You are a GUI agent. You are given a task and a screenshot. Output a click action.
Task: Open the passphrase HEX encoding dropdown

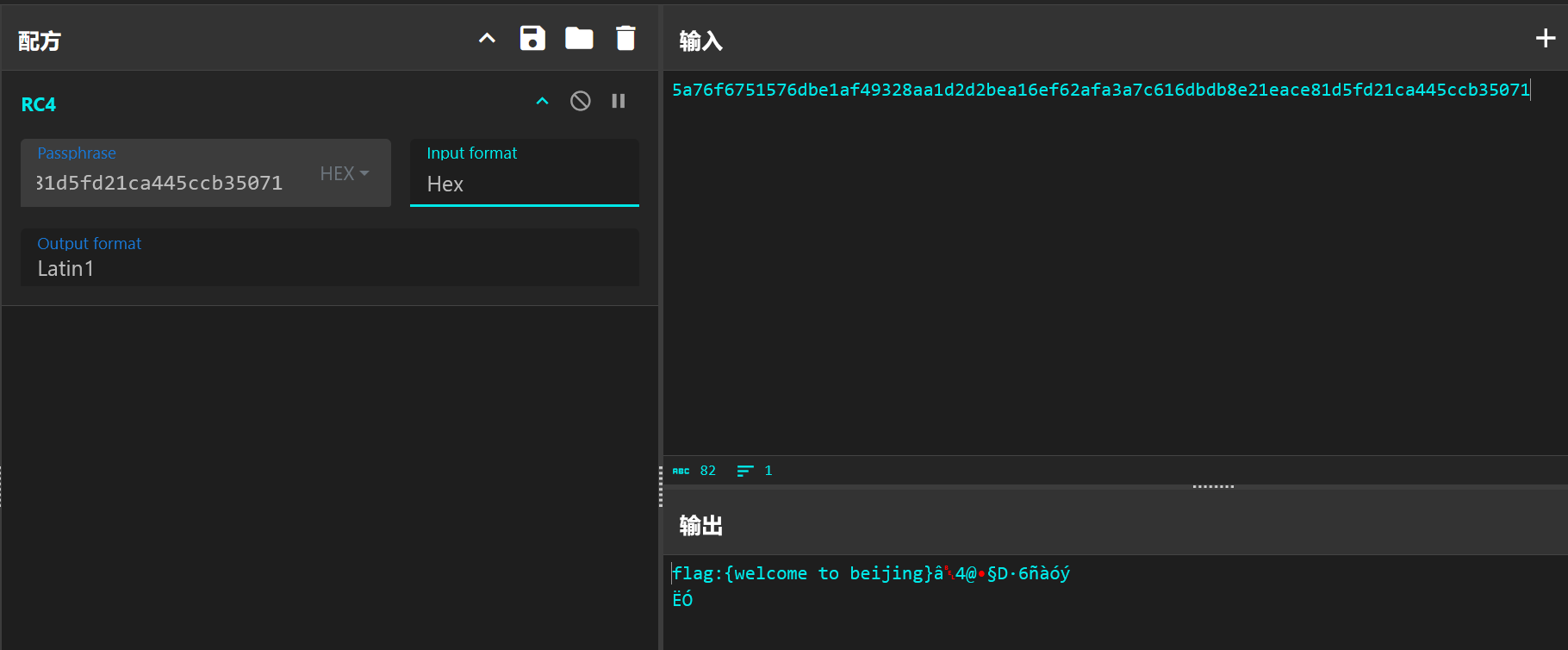coord(345,174)
